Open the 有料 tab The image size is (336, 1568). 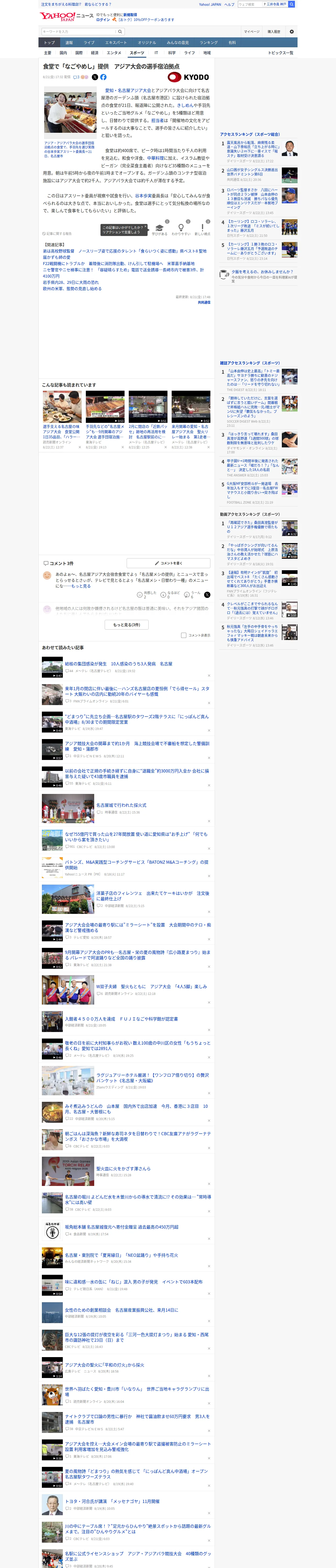coord(232,43)
